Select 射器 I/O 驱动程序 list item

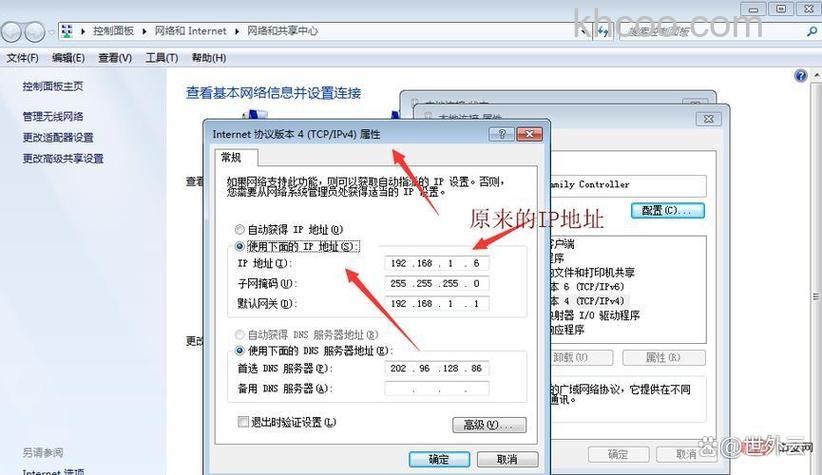[594, 316]
